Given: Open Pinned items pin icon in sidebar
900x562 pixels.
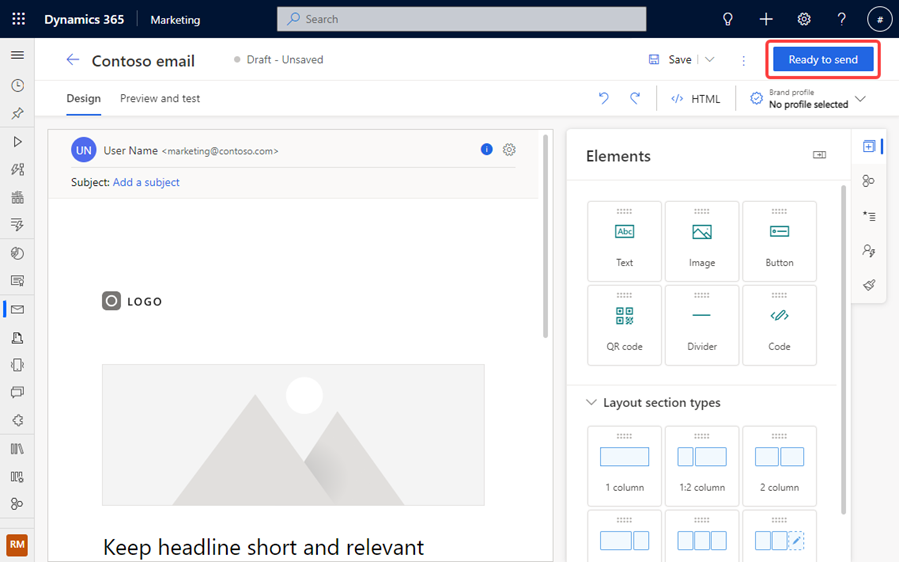Looking at the screenshot, I should (17, 113).
